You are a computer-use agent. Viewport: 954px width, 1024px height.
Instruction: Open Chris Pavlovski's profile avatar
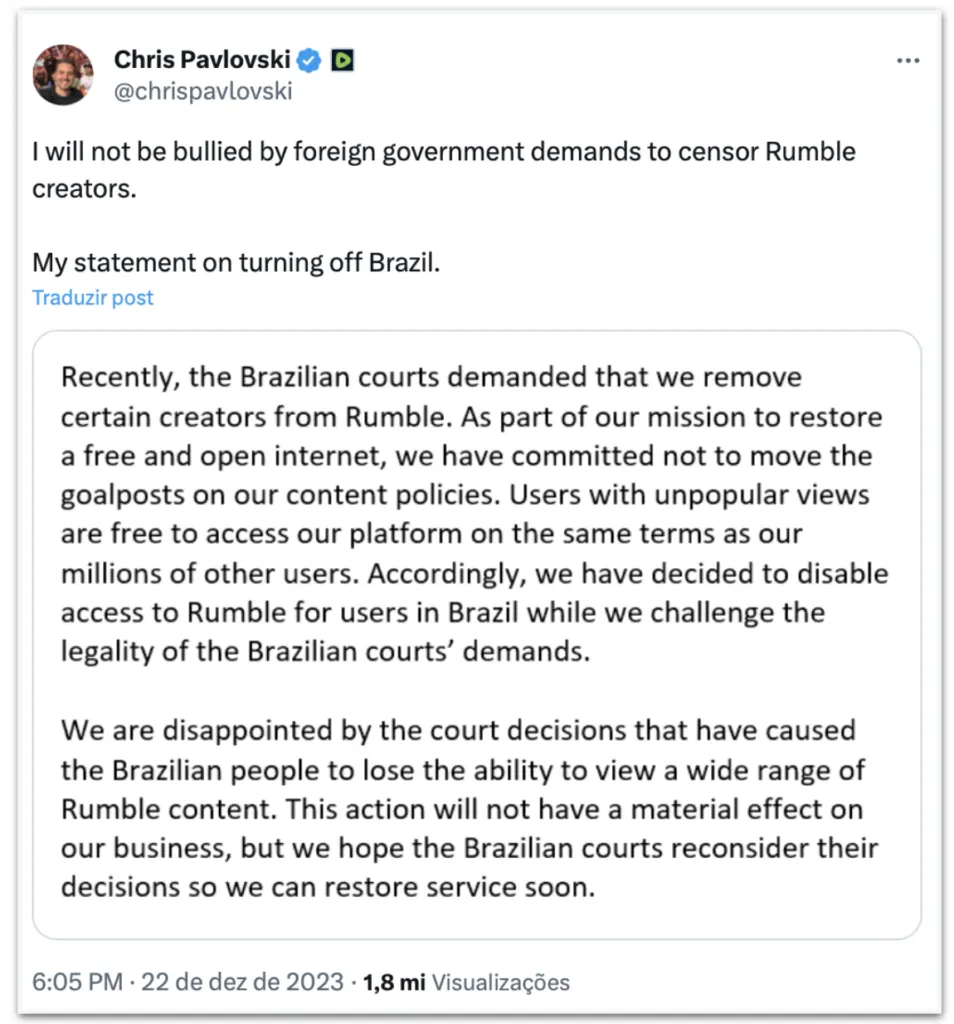click(63, 74)
